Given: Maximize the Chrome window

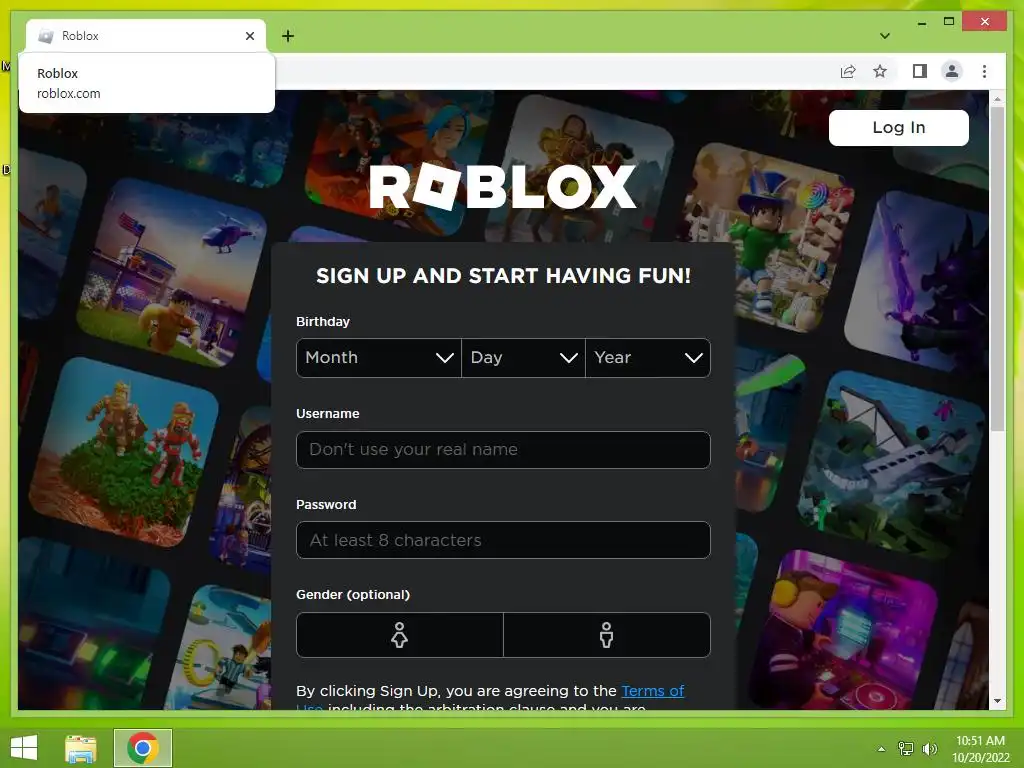Looking at the screenshot, I should tap(949, 22).
